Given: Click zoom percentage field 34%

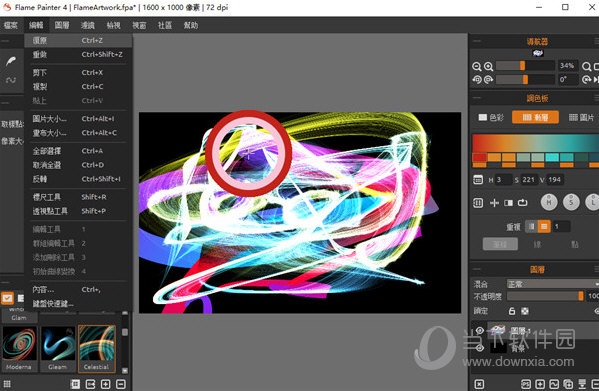Looking at the screenshot, I should 568,66.
